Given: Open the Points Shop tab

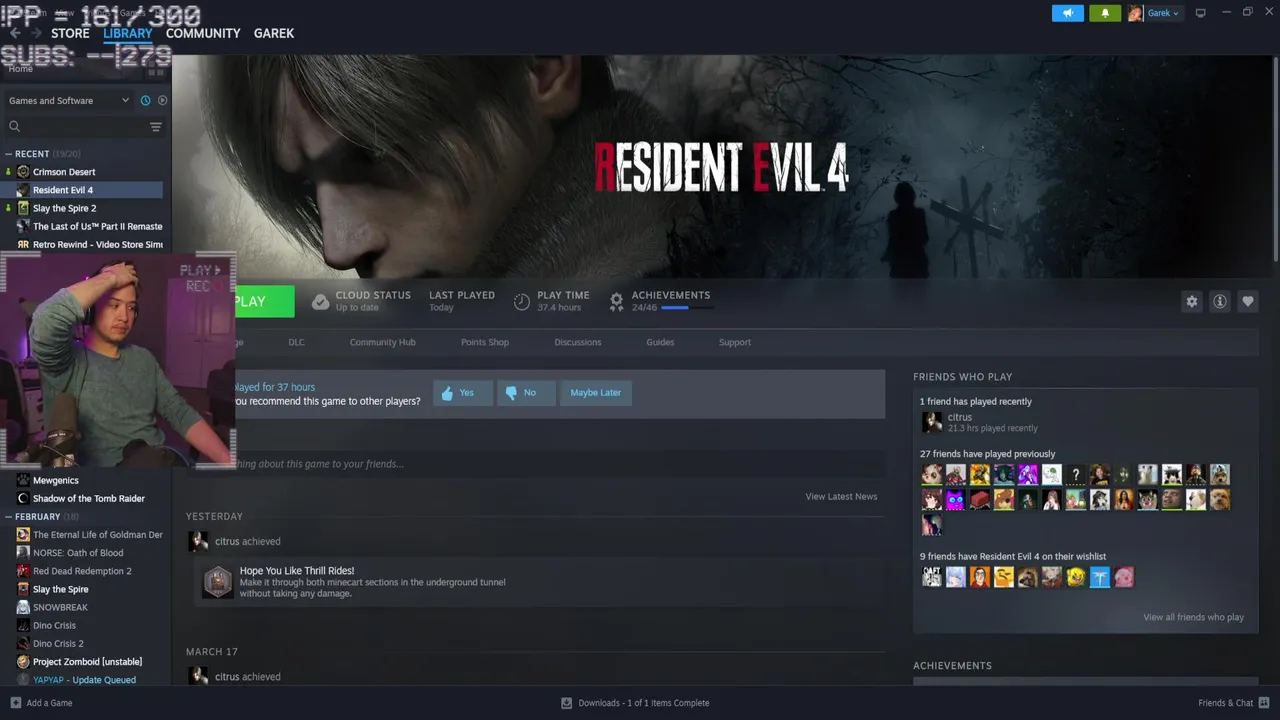Looking at the screenshot, I should pyautogui.click(x=485, y=342).
